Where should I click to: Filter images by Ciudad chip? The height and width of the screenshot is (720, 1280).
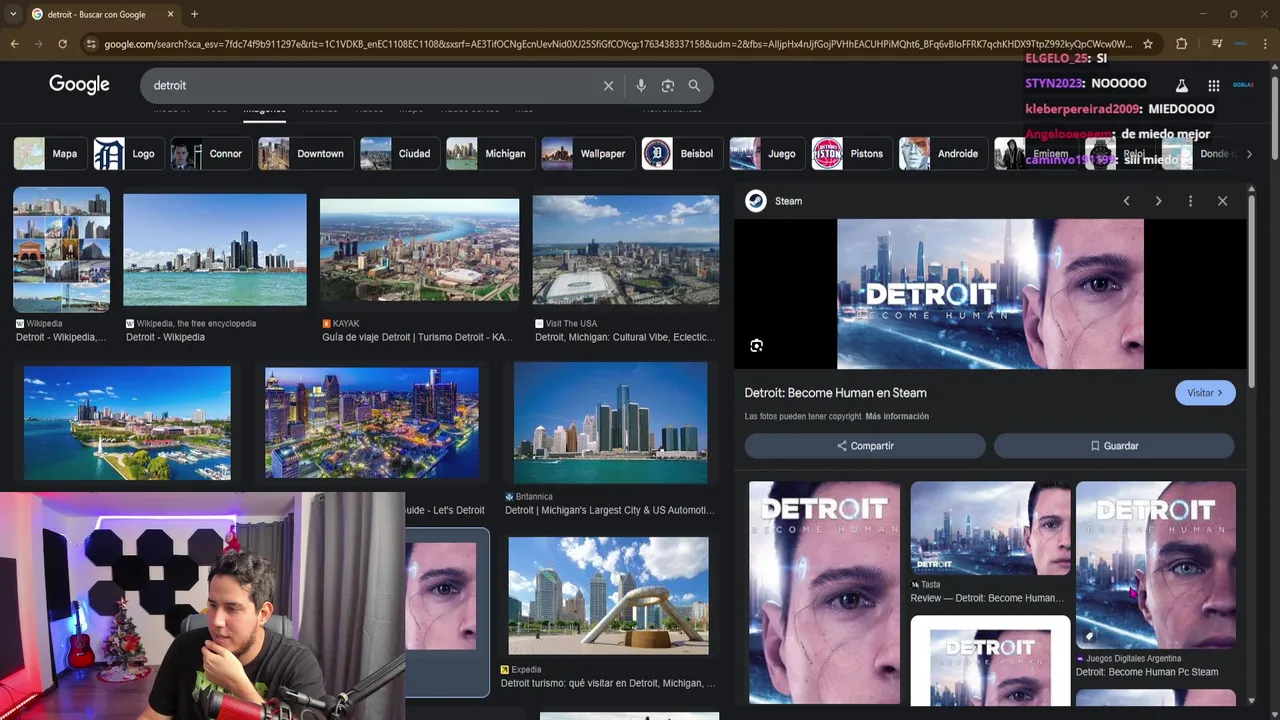(x=398, y=154)
